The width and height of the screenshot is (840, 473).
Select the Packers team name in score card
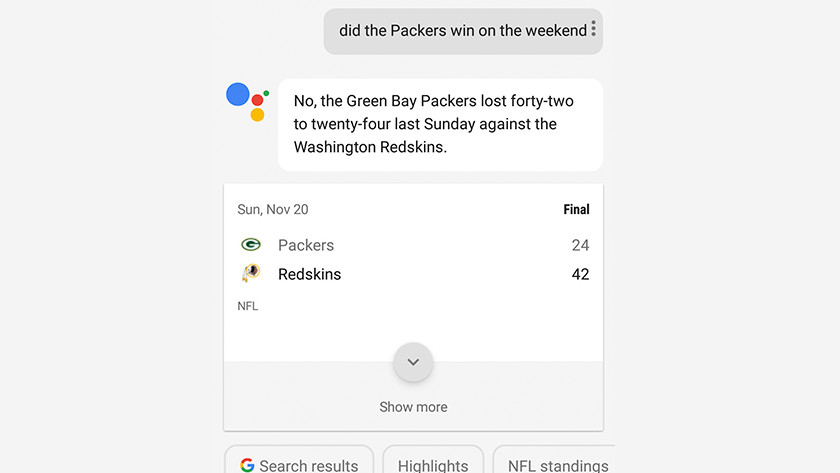click(306, 245)
